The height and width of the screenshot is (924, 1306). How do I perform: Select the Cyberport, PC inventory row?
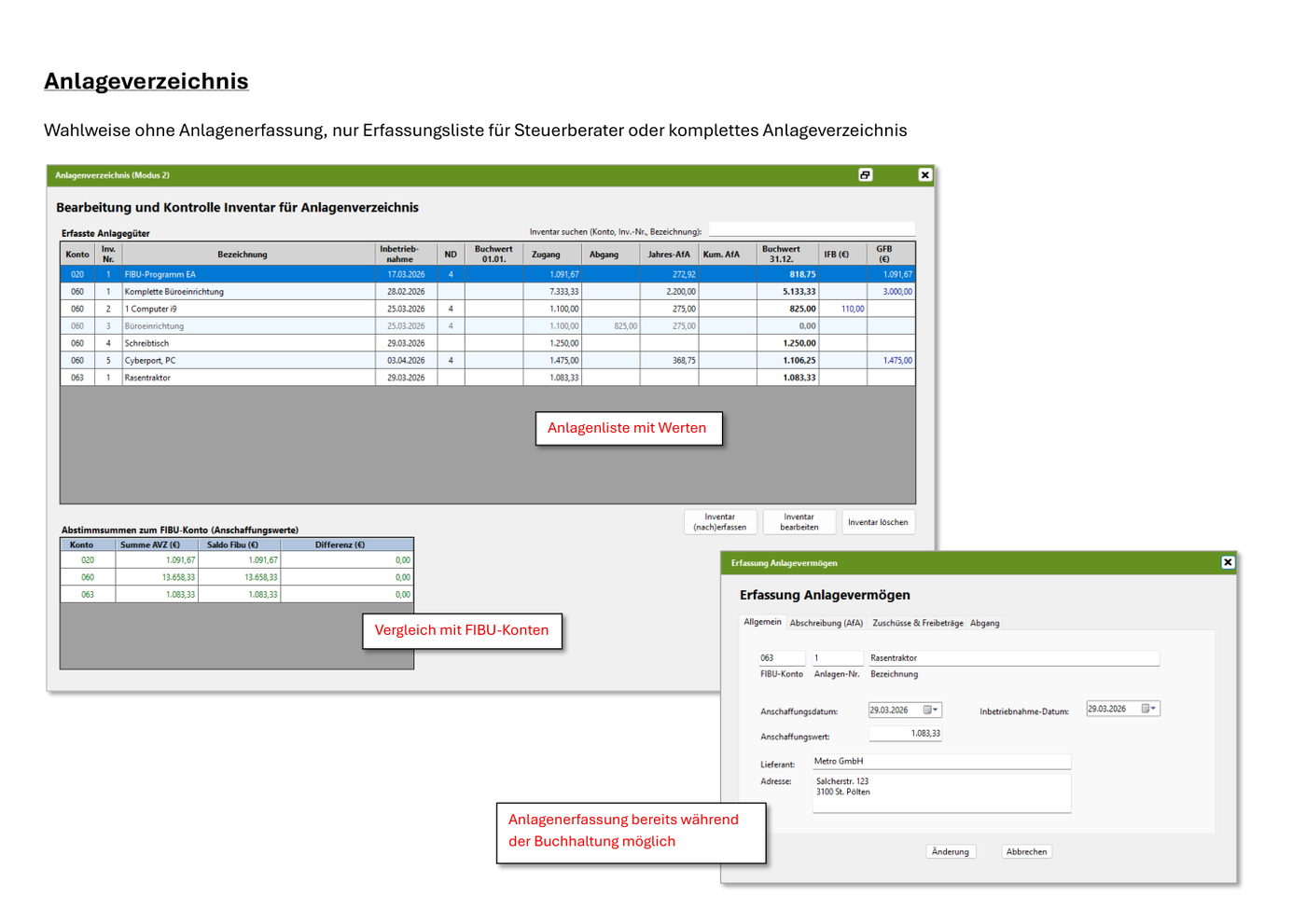pyautogui.click(x=488, y=360)
